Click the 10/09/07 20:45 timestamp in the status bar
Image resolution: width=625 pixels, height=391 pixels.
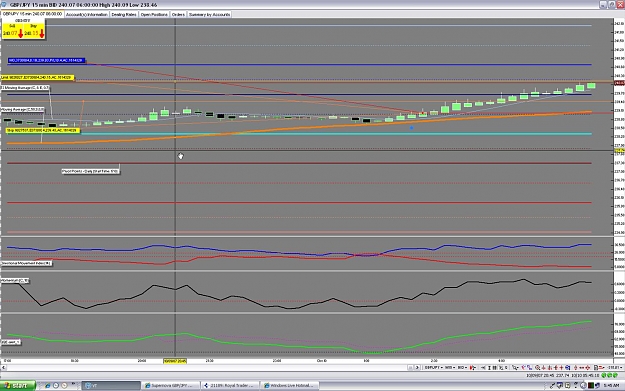click(540, 375)
